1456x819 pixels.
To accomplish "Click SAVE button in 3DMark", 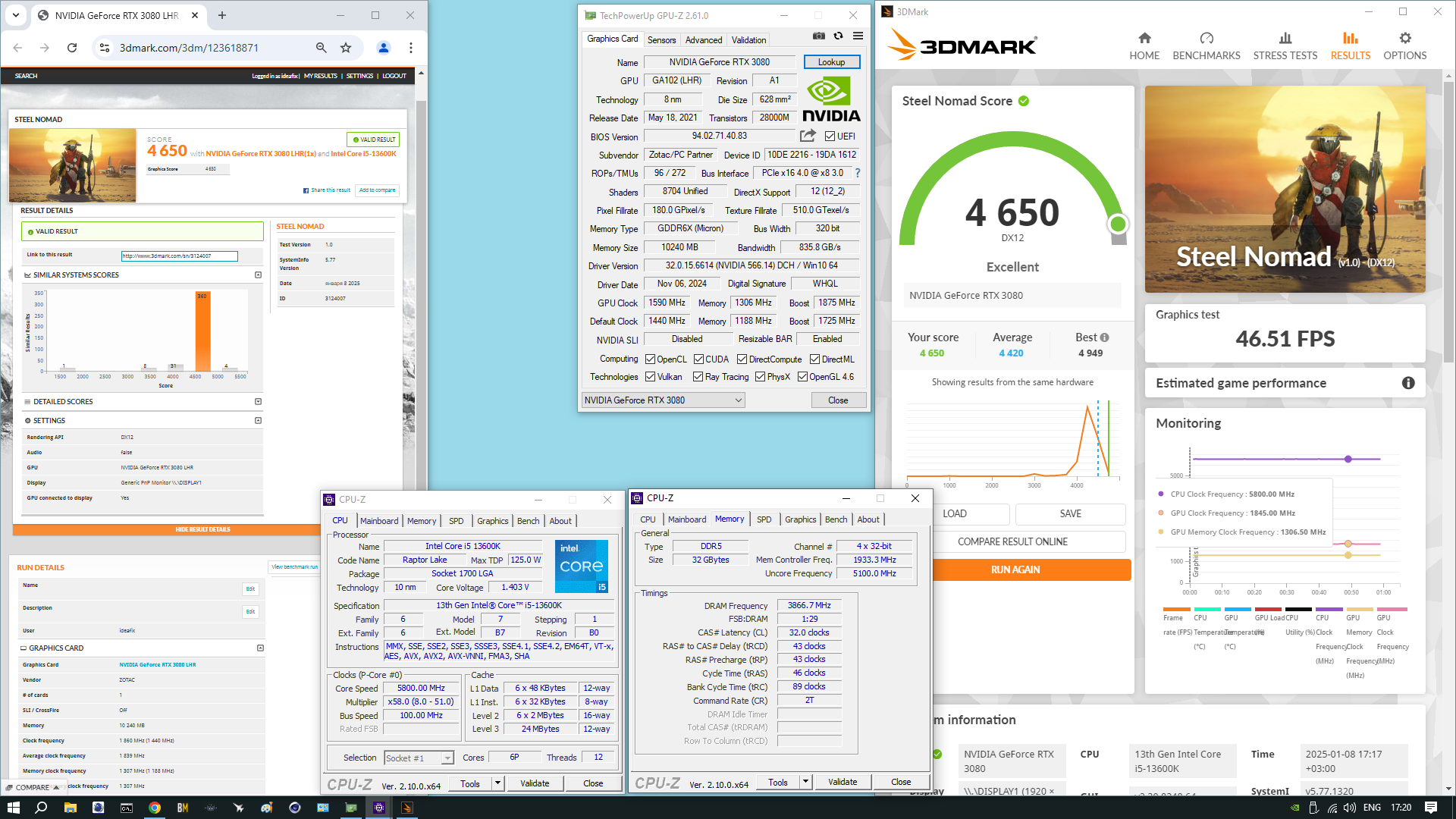I will [x=1070, y=514].
